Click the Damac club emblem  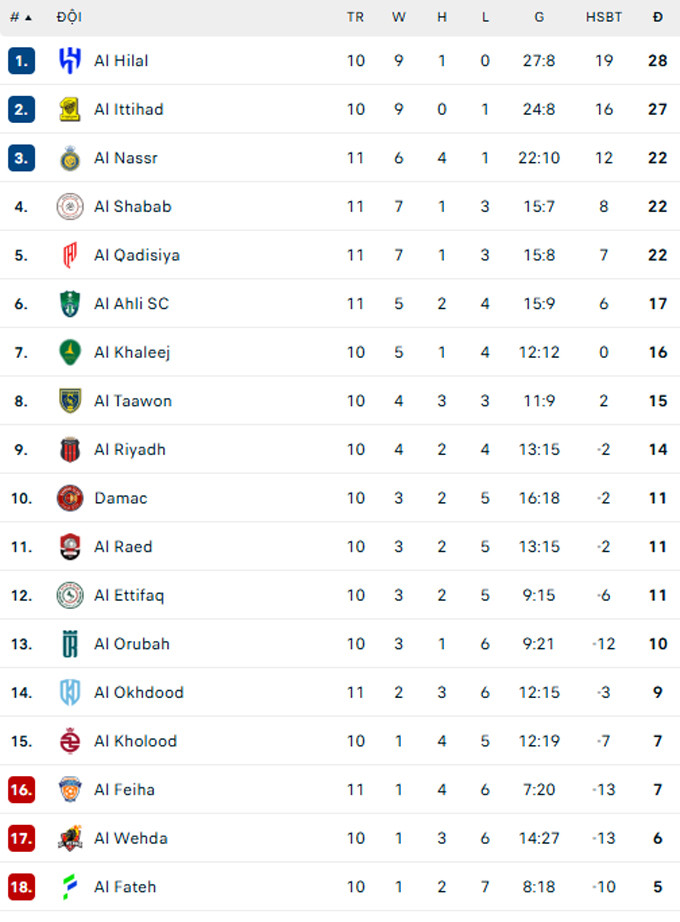[69, 498]
